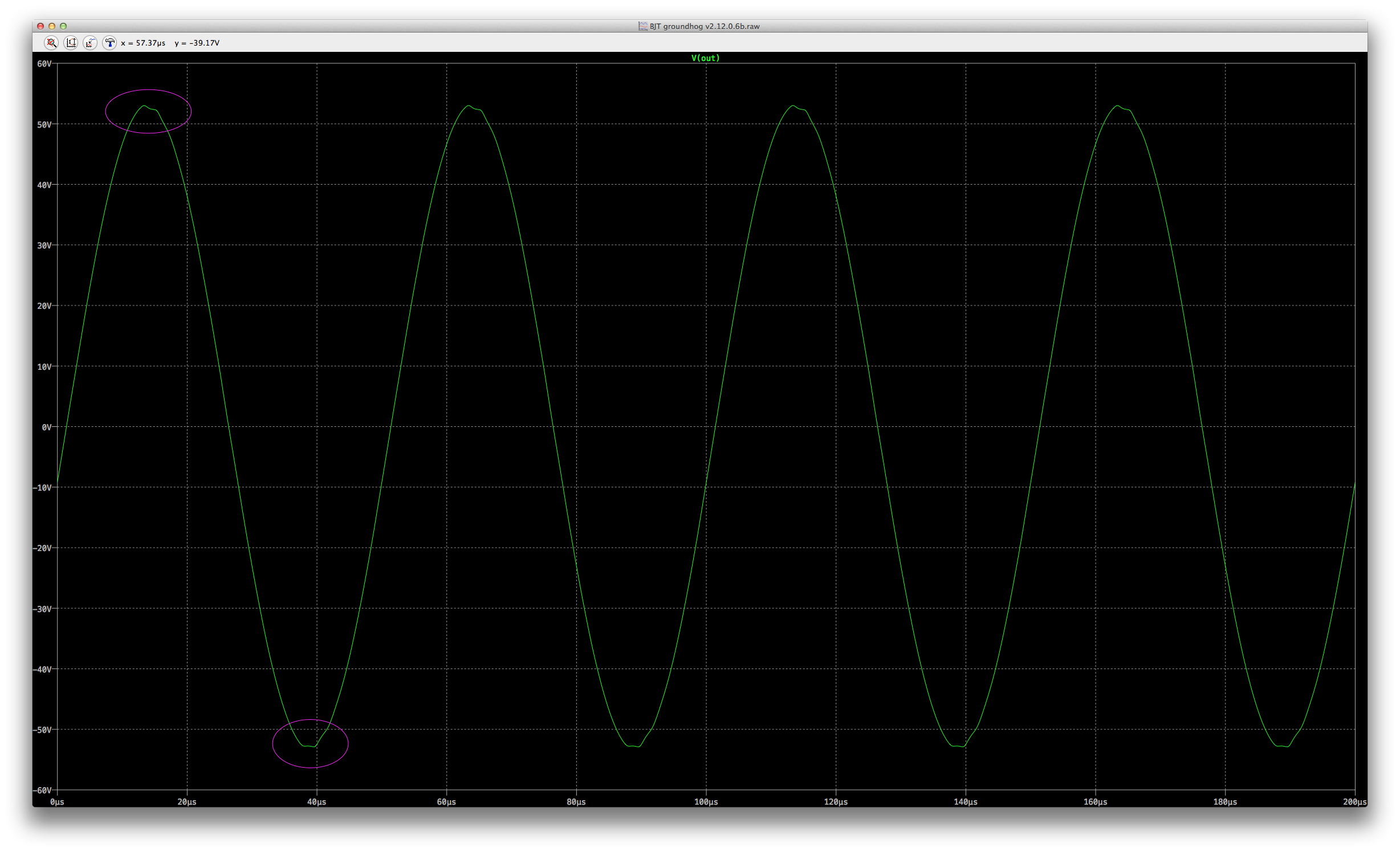1400x852 pixels.
Task: Click the x = 57.37µs cursor readout
Action: click(x=143, y=43)
